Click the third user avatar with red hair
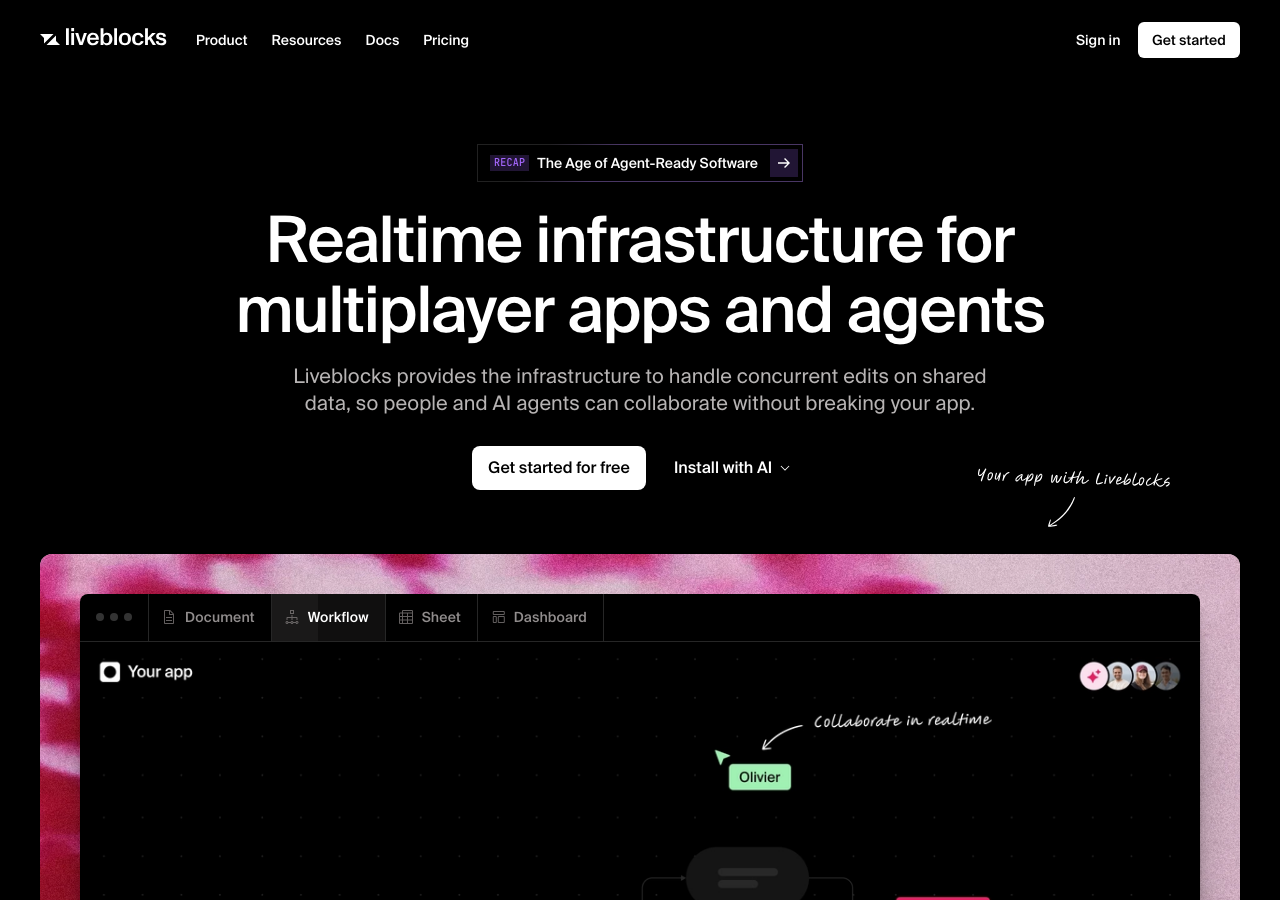1280x900 pixels. click(x=1143, y=676)
